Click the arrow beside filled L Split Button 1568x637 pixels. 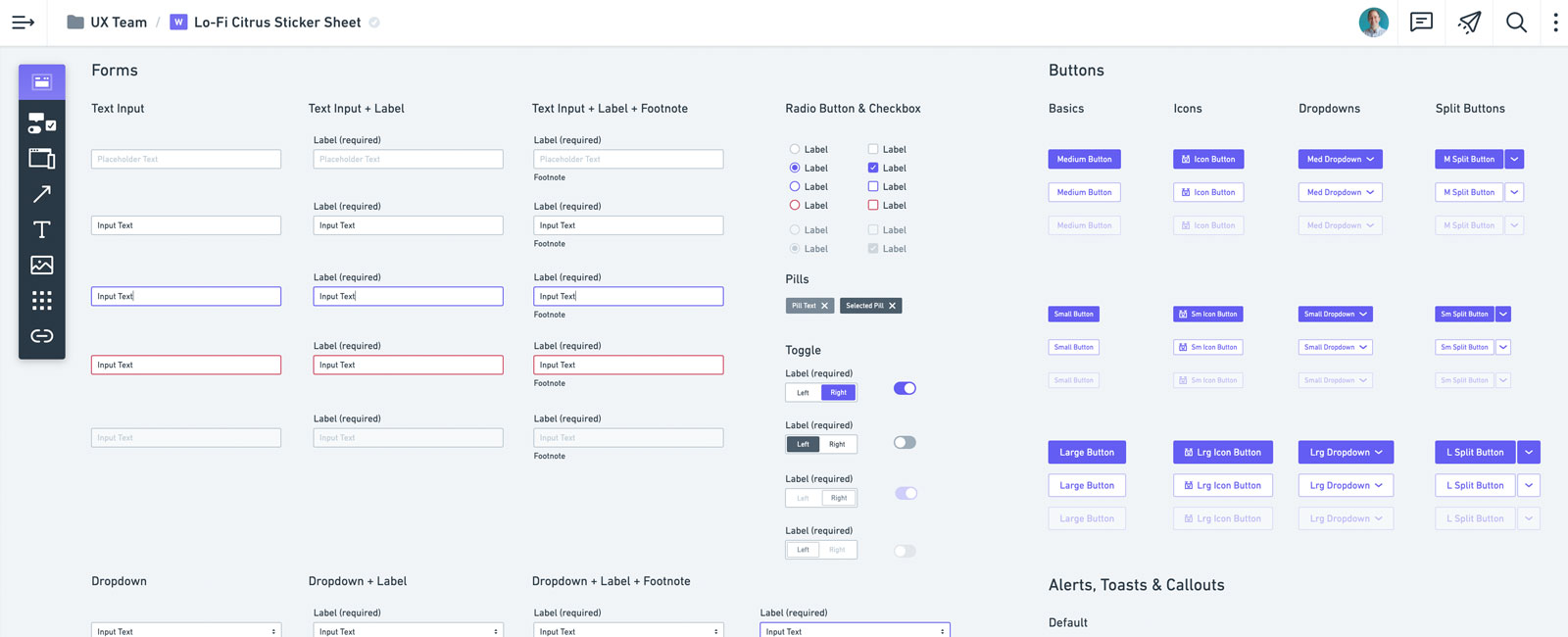(1529, 452)
